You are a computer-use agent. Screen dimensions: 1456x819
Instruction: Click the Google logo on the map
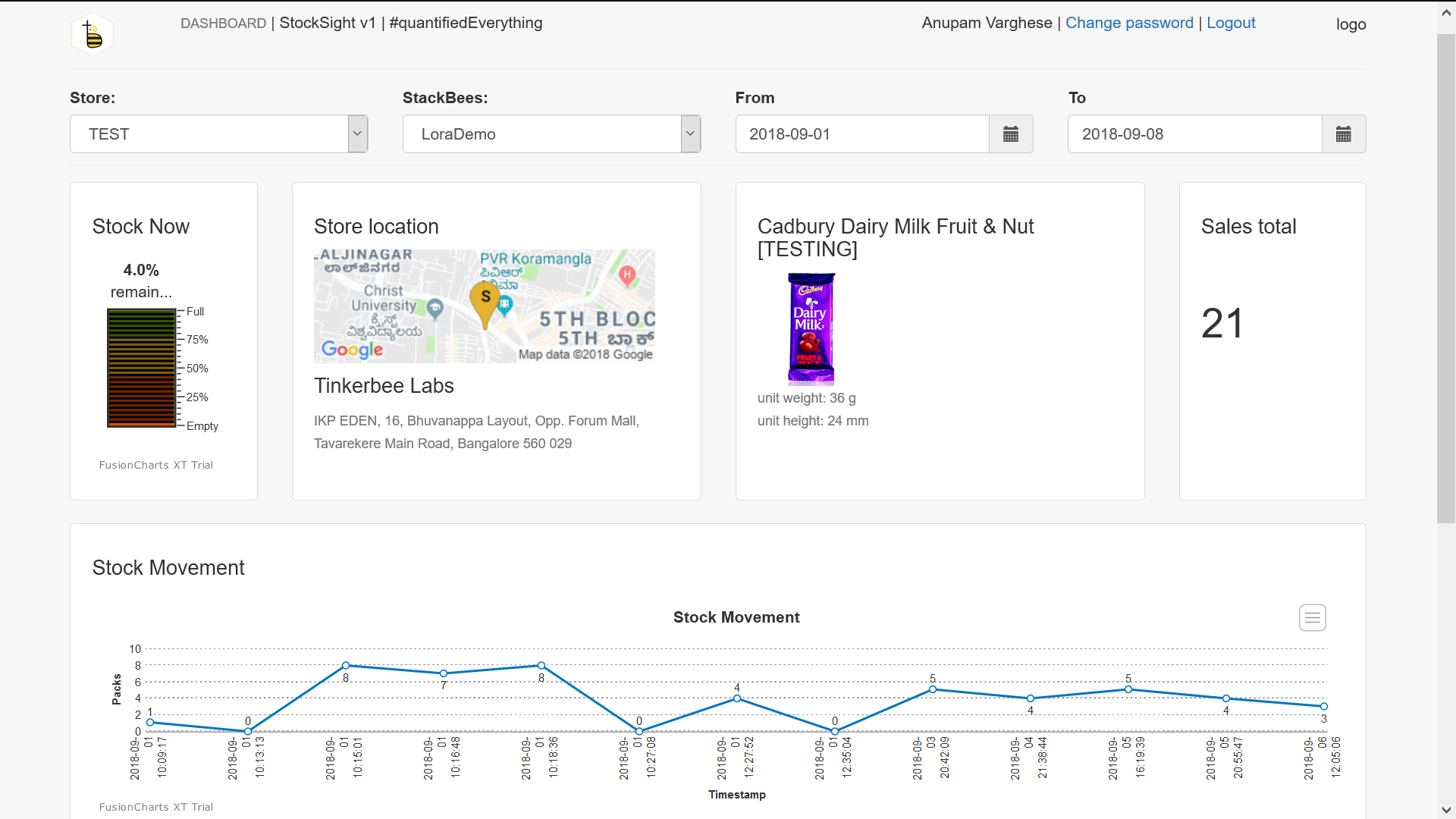(x=352, y=350)
